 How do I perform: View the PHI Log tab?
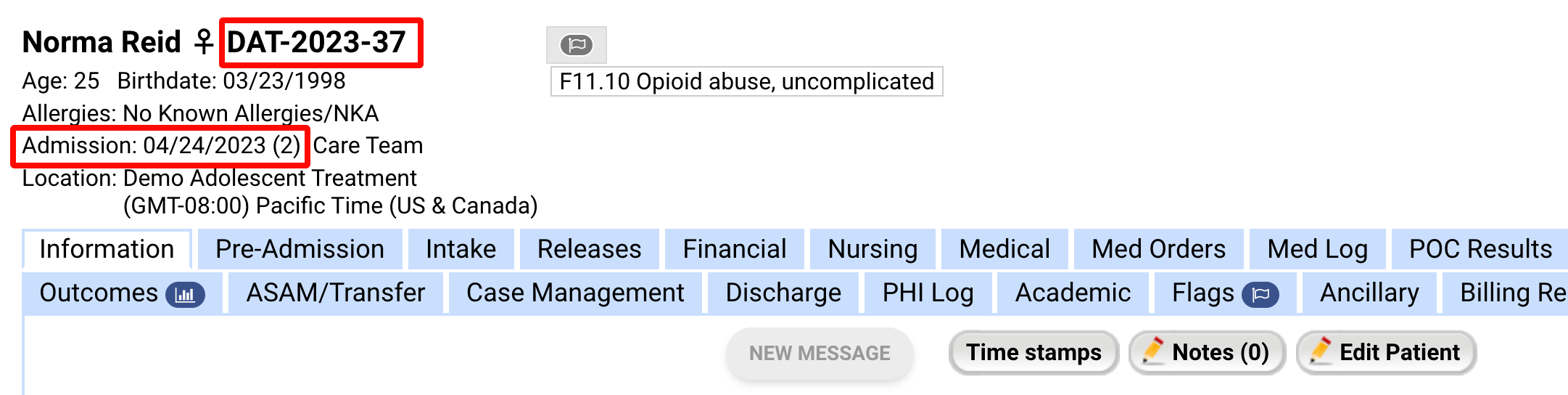click(x=928, y=293)
